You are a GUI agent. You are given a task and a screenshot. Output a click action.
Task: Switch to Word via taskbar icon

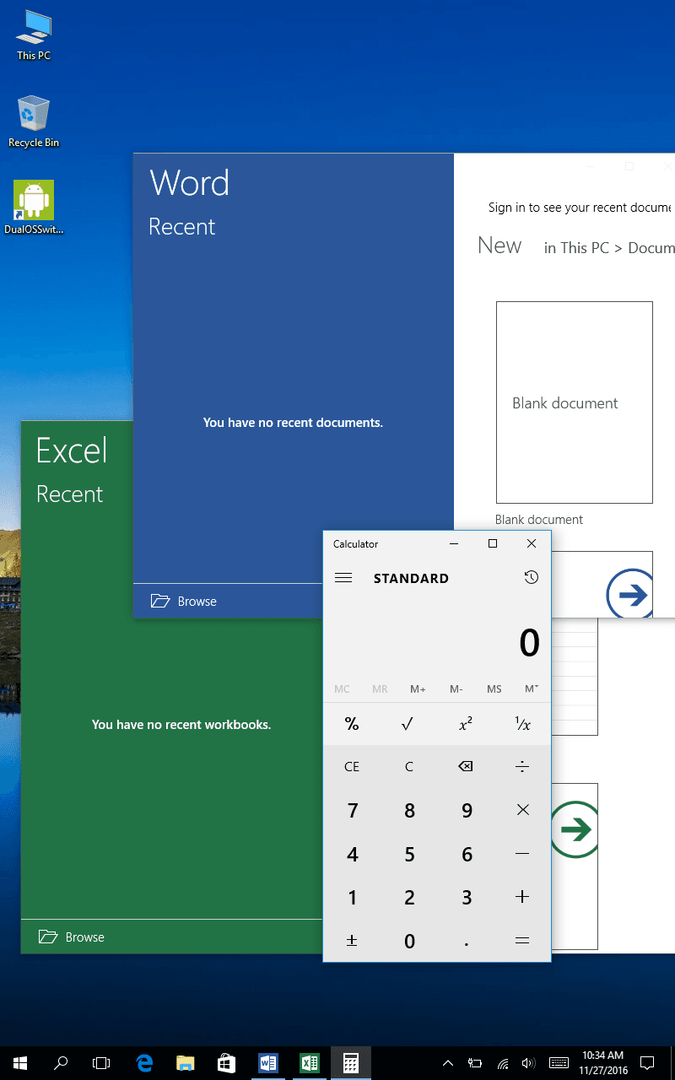coord(268,1063)
